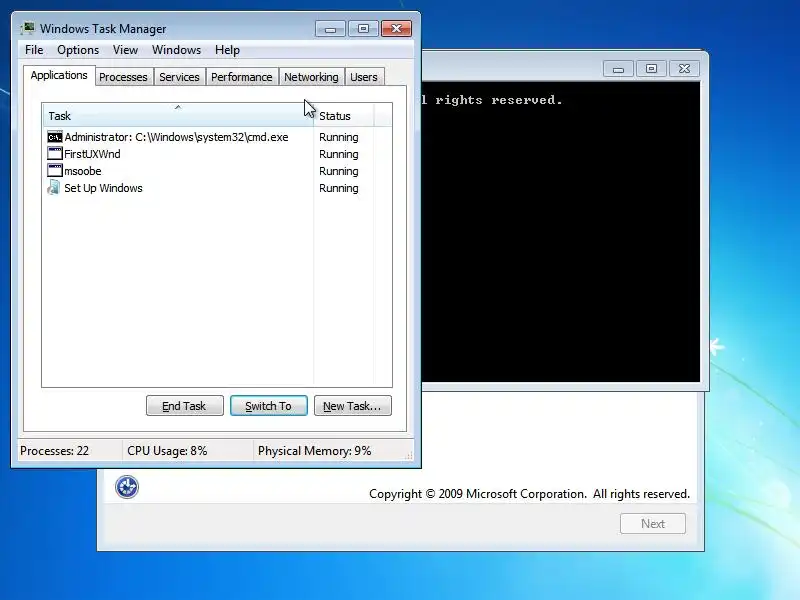Maximize the command prompt window

click(x=652, y=68)
